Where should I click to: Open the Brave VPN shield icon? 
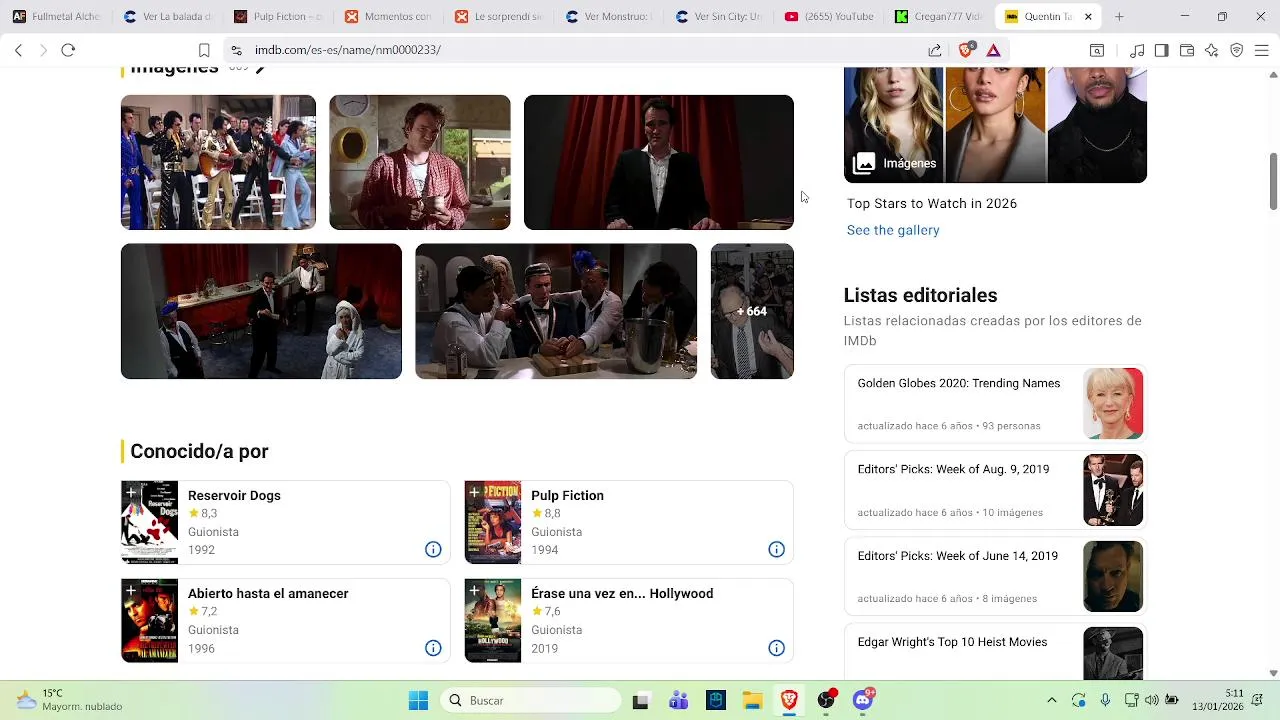(1236, 50)
